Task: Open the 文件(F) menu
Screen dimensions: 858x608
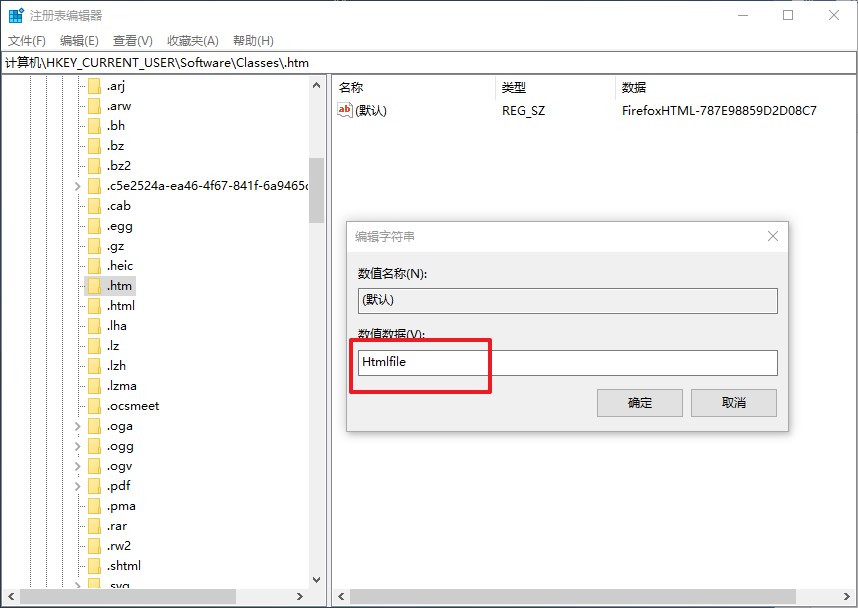Action: coord(27,40)
